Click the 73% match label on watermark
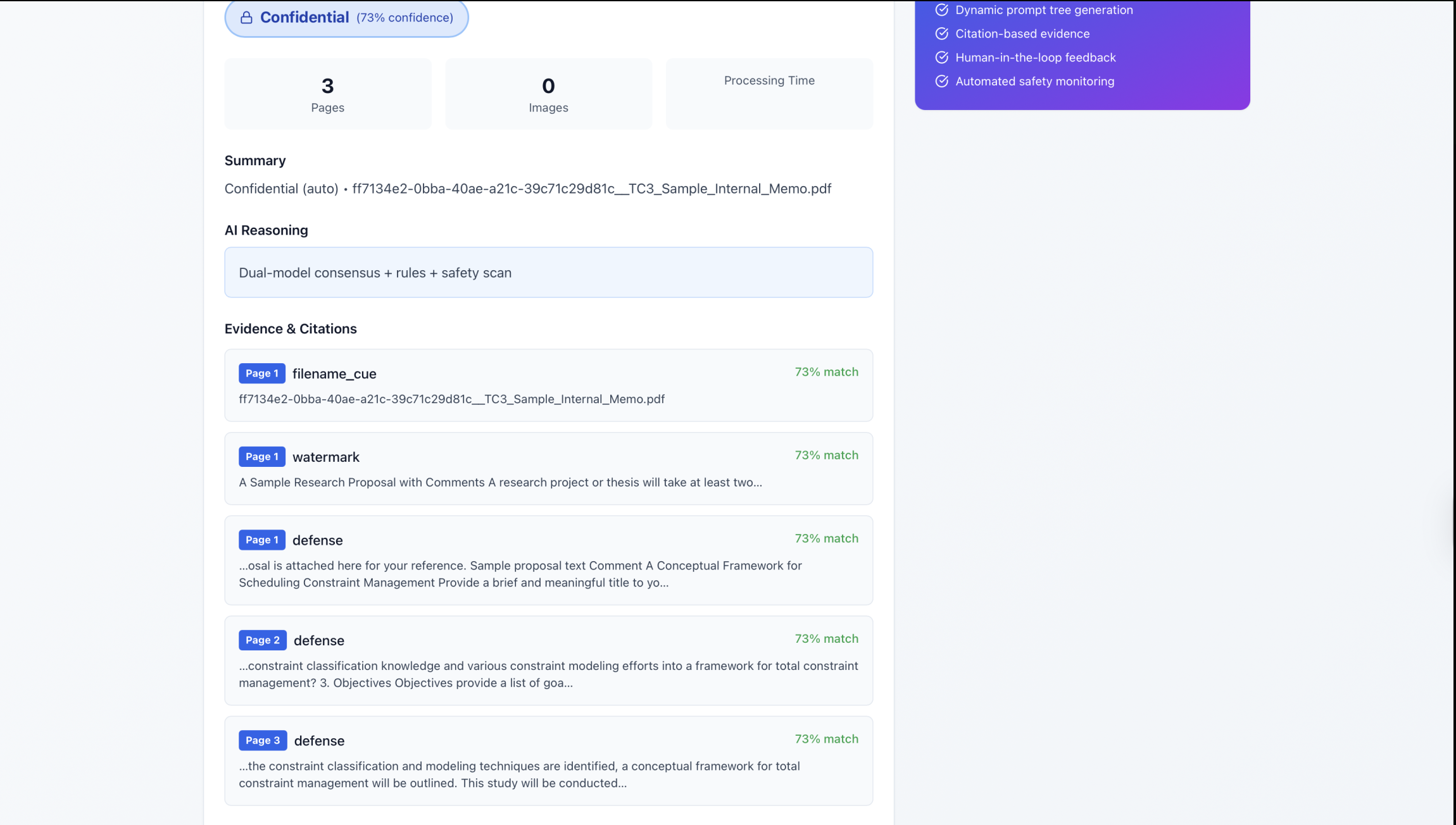This screenshot has height=825, width=1456. coord(826,456)
